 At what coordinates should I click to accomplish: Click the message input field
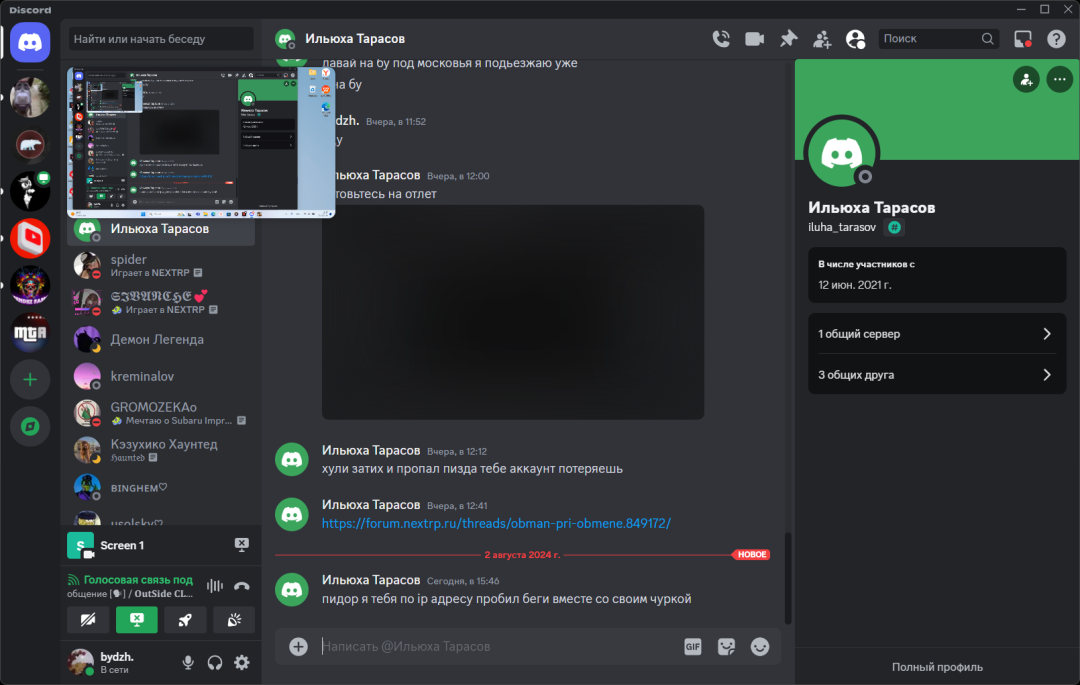point(495,647)
